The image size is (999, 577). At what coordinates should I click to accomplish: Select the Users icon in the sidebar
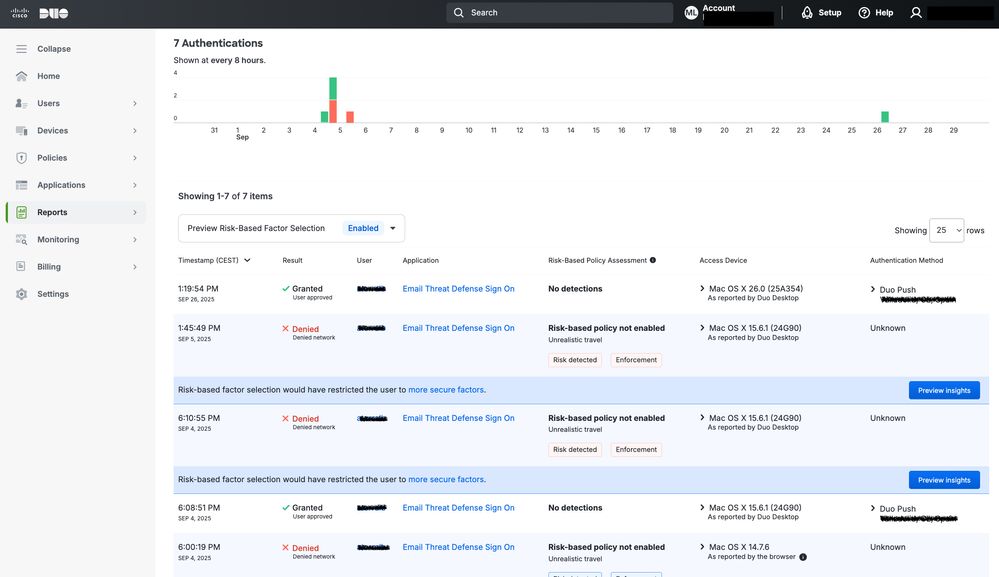point(21,102)
